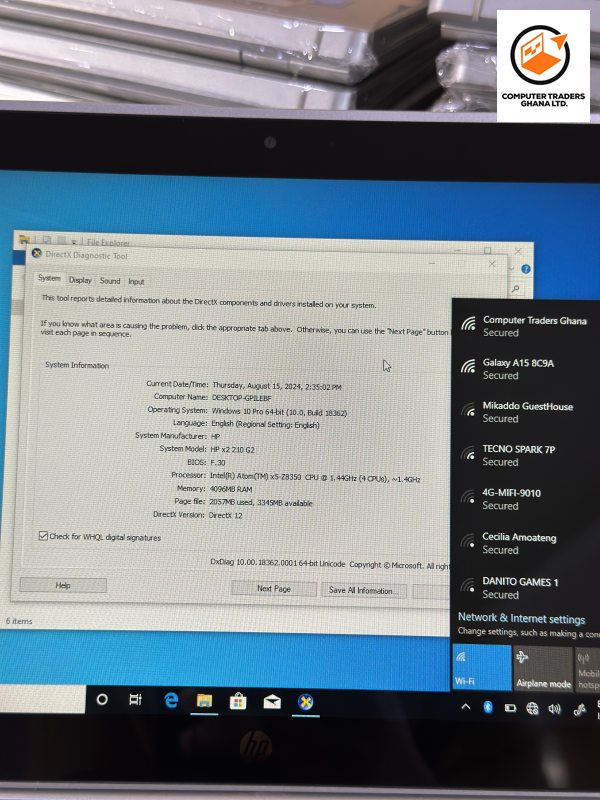Connect to Computer Traders Ghana network
The height and width of the screenshot is (800, 600).
(526, 326)
